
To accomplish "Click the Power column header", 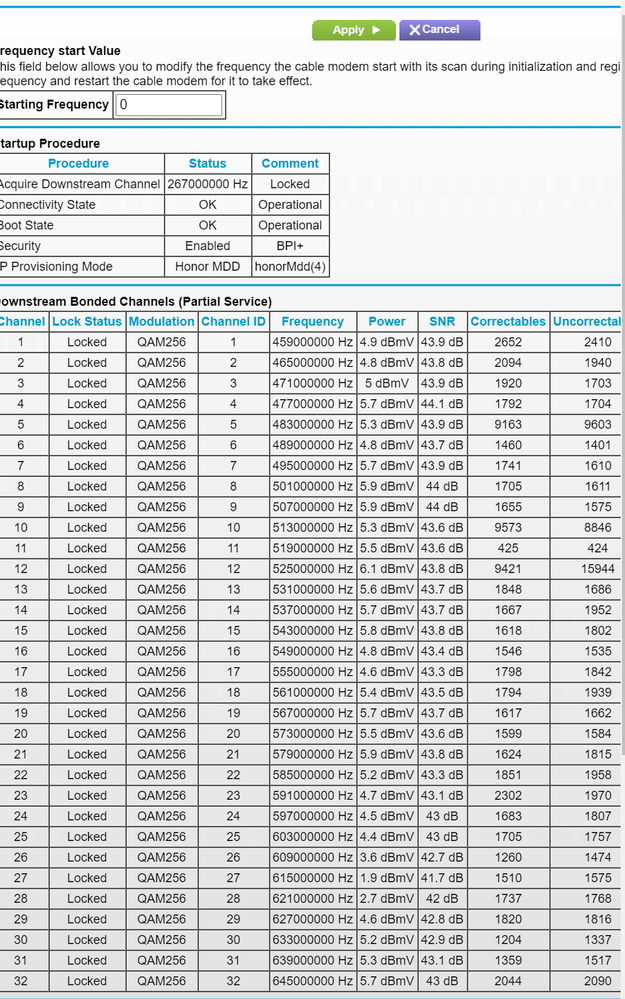I will [x=387, y=321].
